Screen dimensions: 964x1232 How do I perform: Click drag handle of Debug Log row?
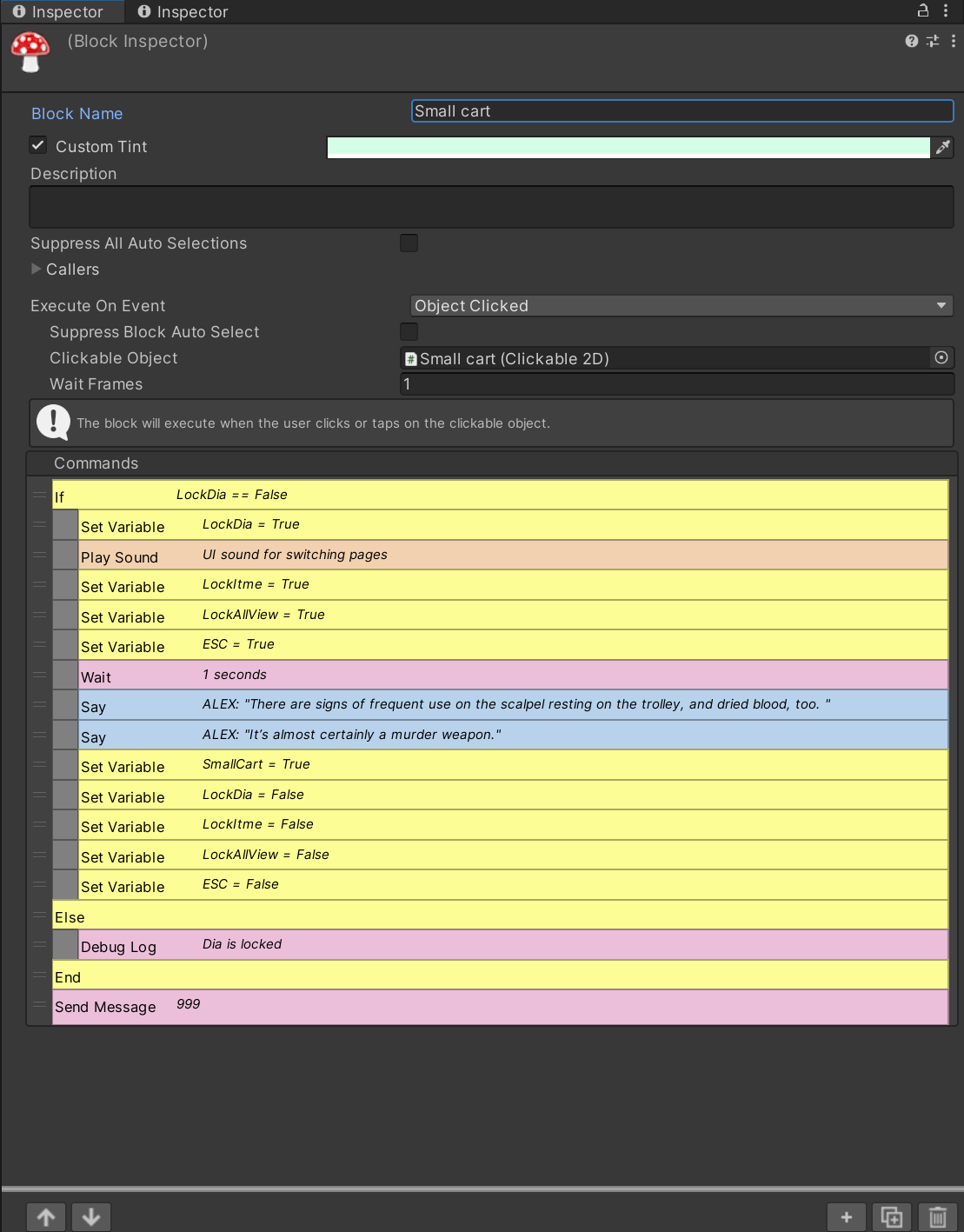[x=39, y=945]
